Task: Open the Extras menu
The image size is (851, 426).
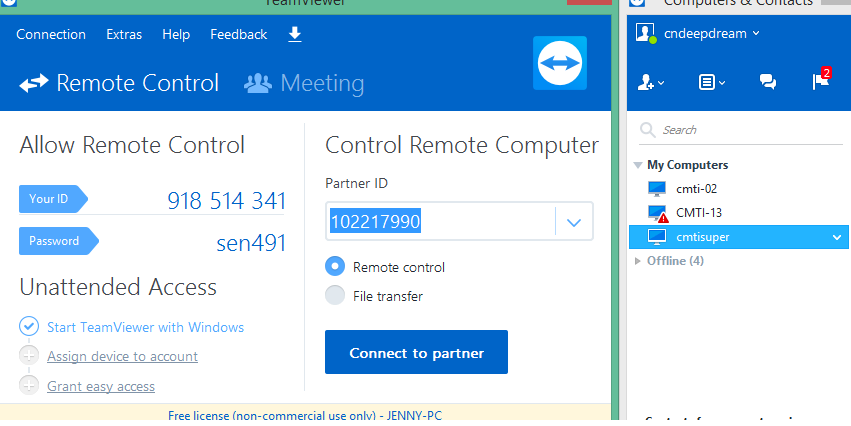Action: click(x=124, y=34)
